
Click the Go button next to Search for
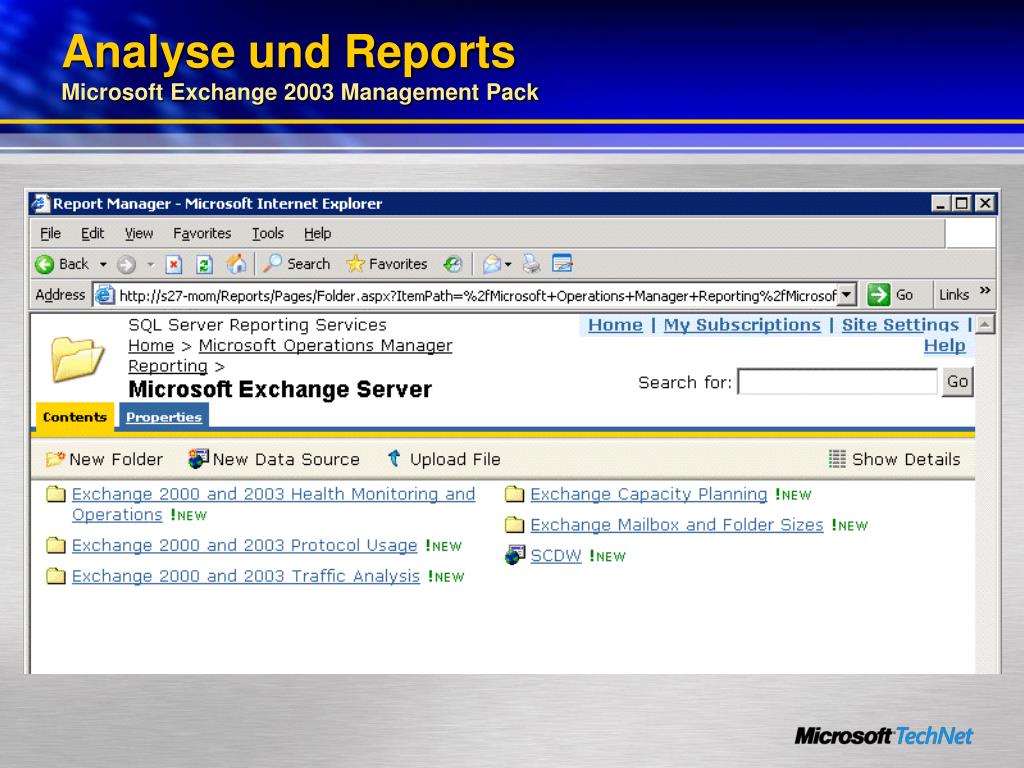click(x=957, y=381)
